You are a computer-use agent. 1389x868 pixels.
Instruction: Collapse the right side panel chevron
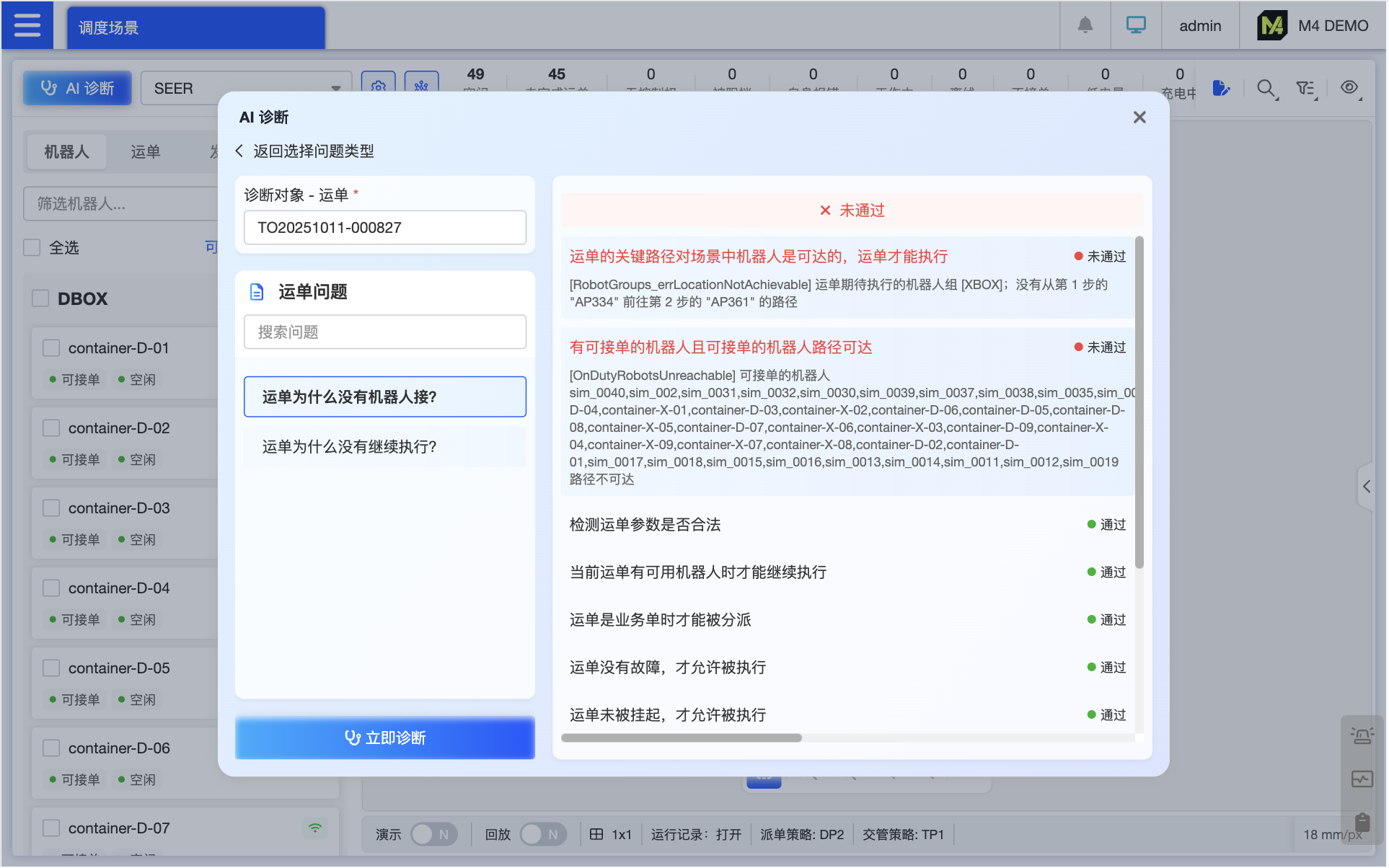pos(1367,487)
